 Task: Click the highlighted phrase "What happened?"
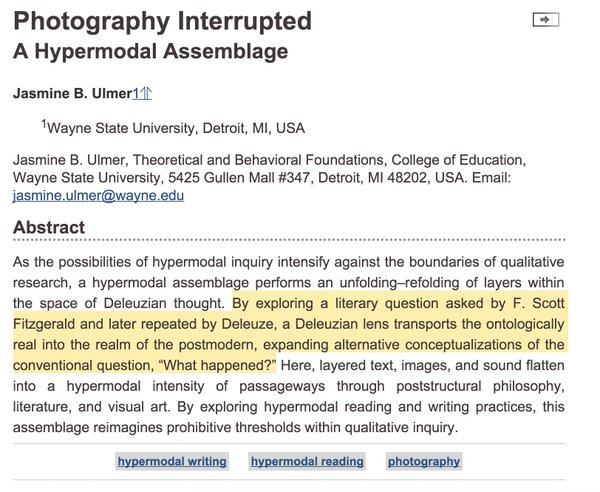(x=217, y=365)
